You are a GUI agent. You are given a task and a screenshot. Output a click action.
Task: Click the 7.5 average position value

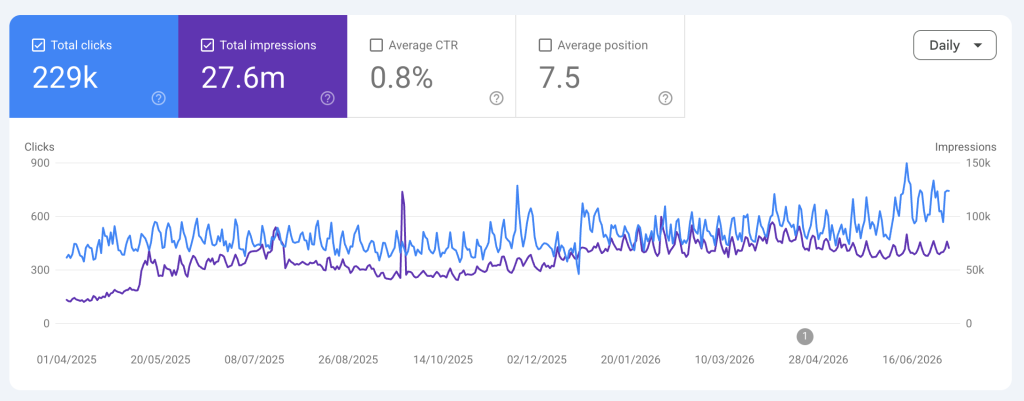tap(559, 78)
